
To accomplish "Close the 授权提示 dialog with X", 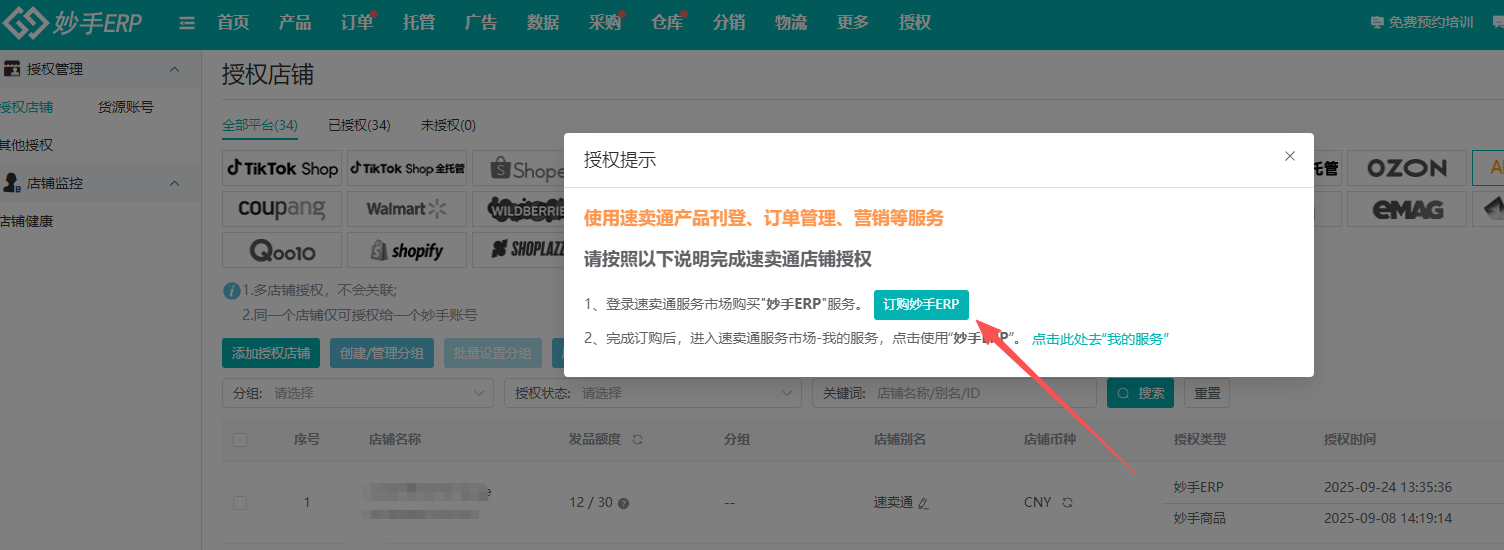I will [x=1290, y=156].
